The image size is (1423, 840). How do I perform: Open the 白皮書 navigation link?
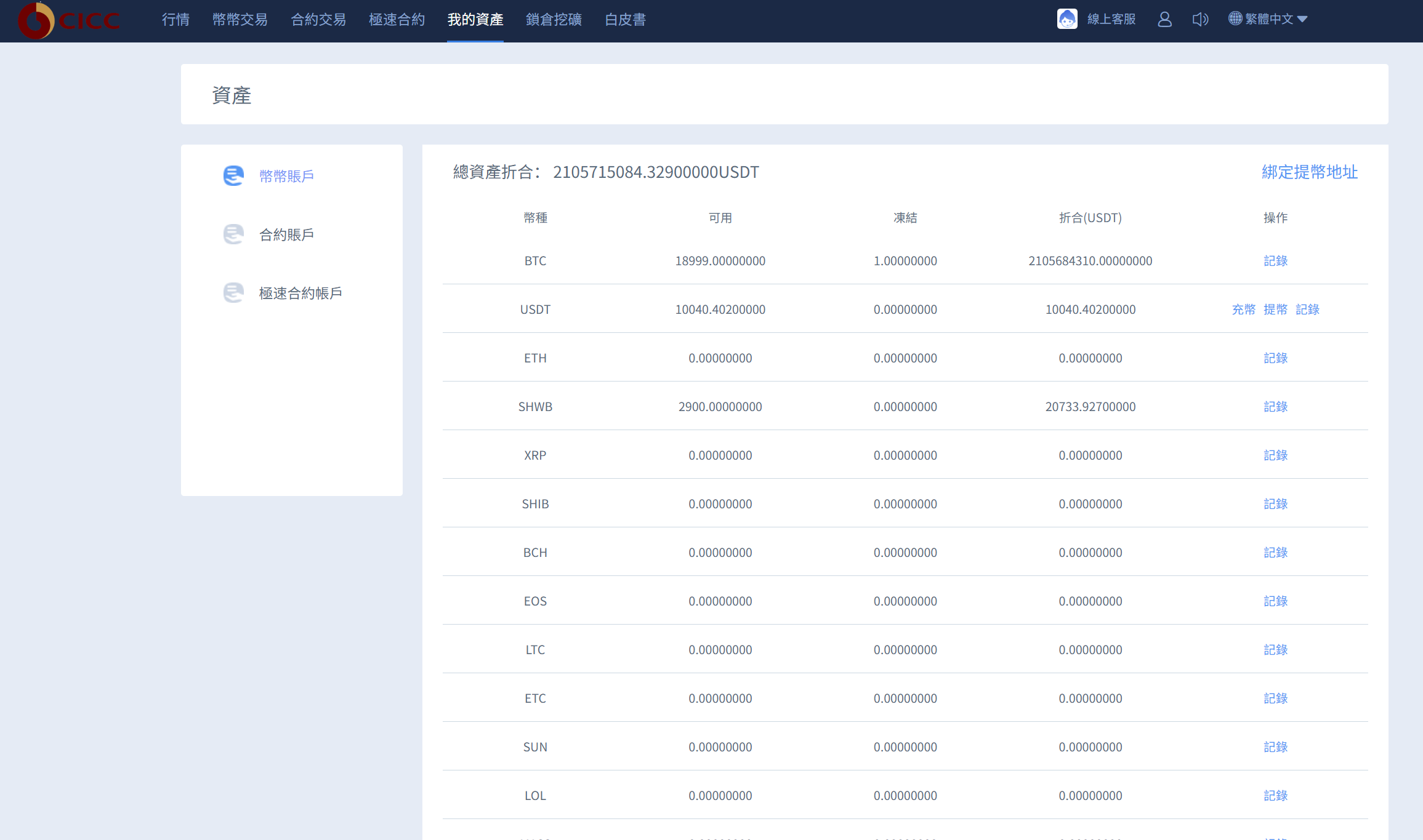click(625, 20)
